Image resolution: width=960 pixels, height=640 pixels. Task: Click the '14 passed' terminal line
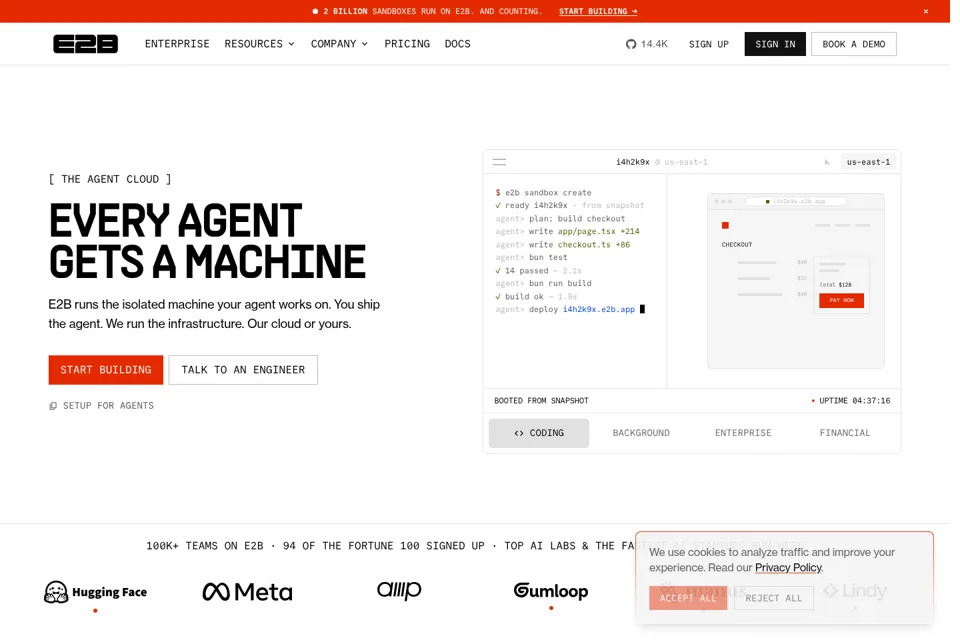click(539, 271)
